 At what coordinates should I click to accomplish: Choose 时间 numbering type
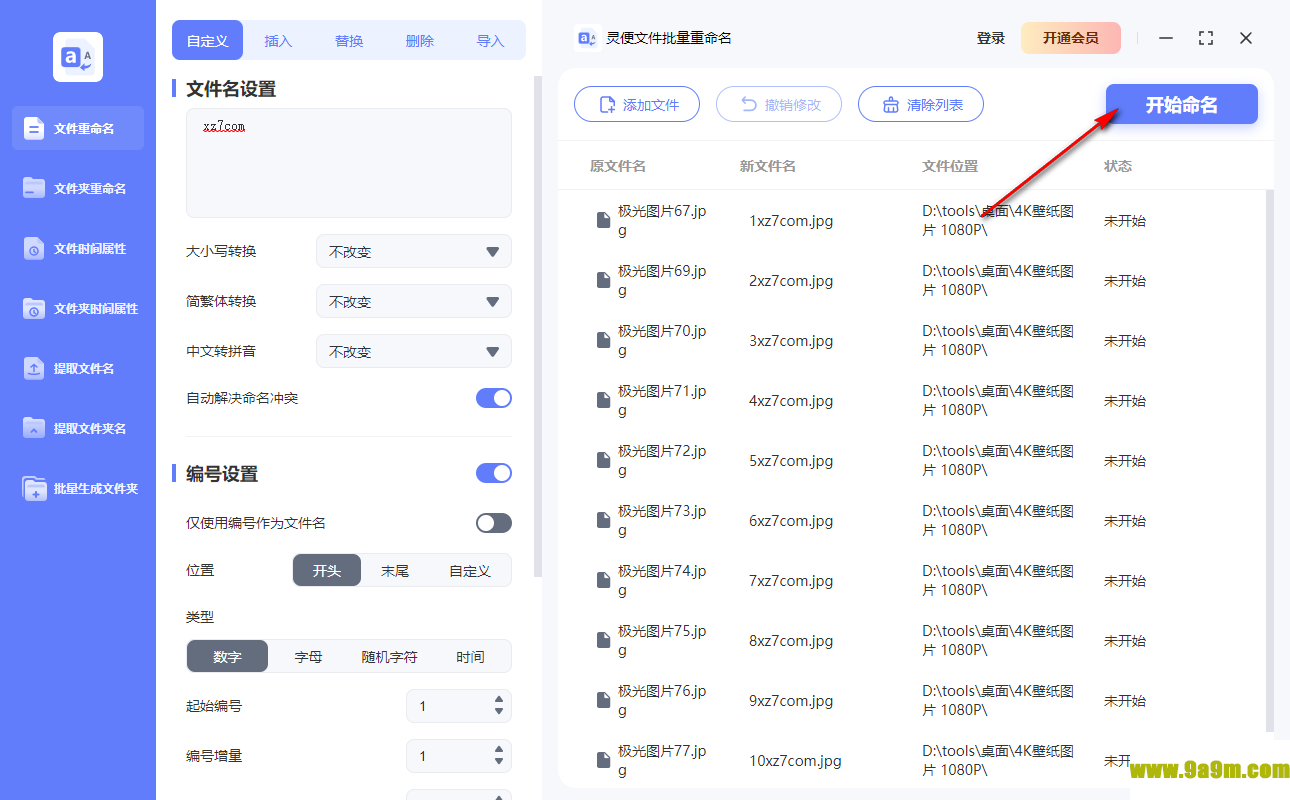pyautogui.click(x=470, y=656)
